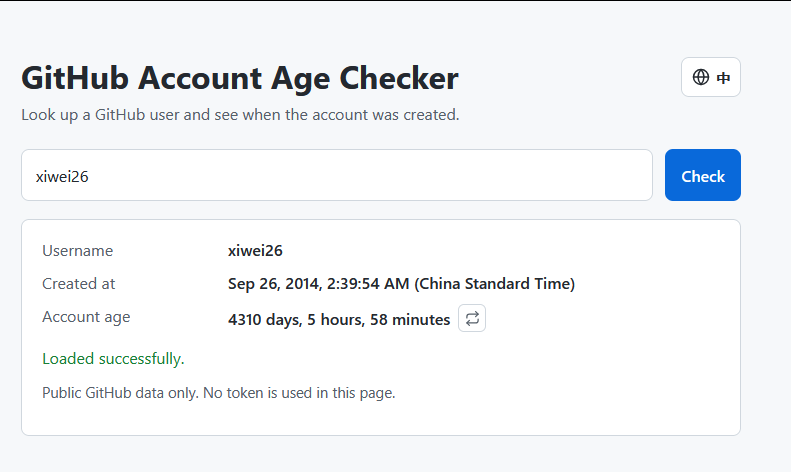791x472 pixels.
Task: Click the Username label
Action: 78,251
